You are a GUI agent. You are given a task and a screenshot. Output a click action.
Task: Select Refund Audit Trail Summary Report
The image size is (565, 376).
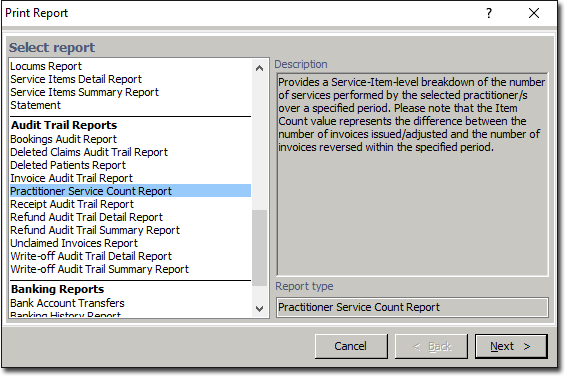point(95,230)
